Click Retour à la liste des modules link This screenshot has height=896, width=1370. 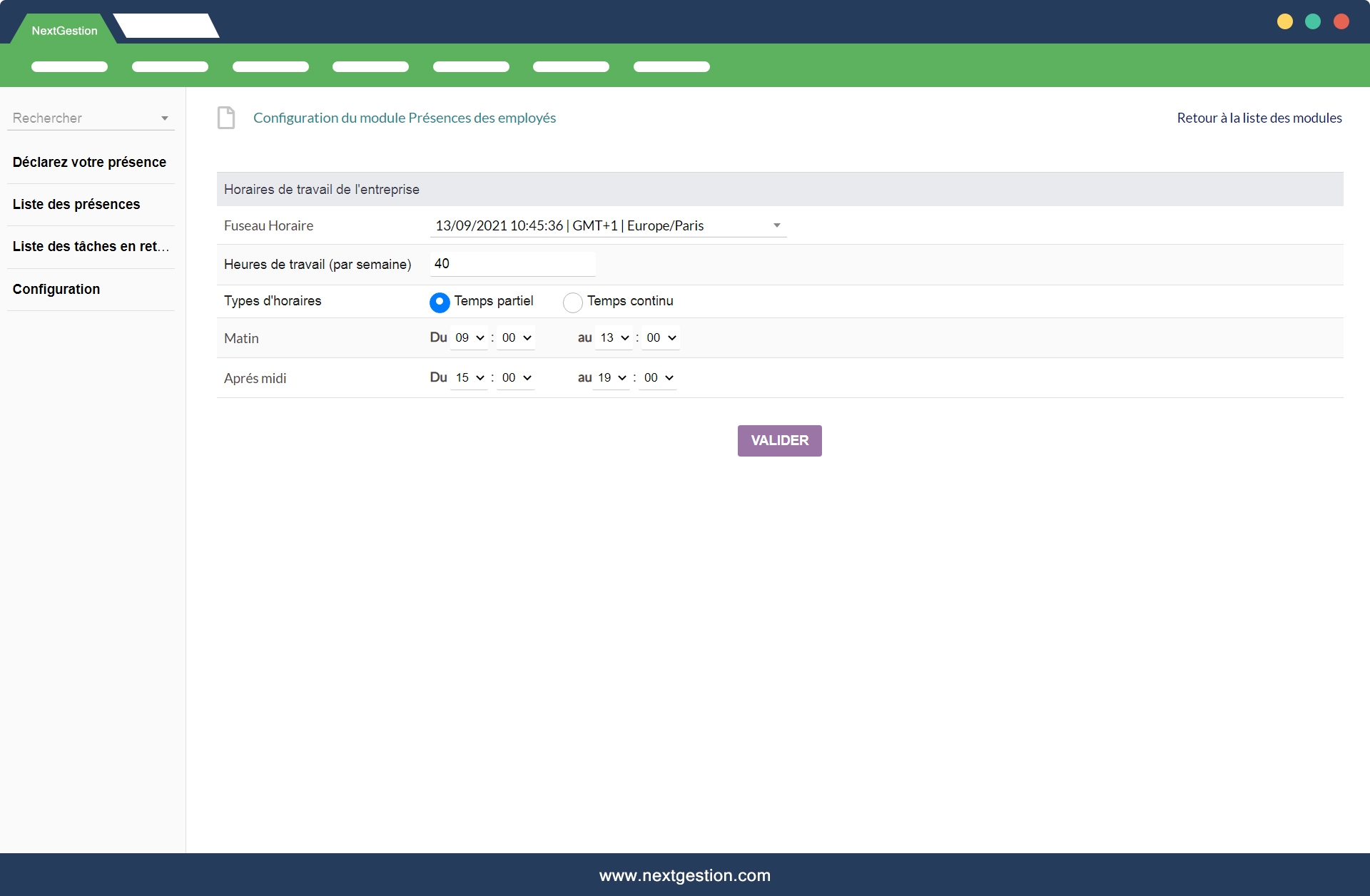tap(1259, 118)
